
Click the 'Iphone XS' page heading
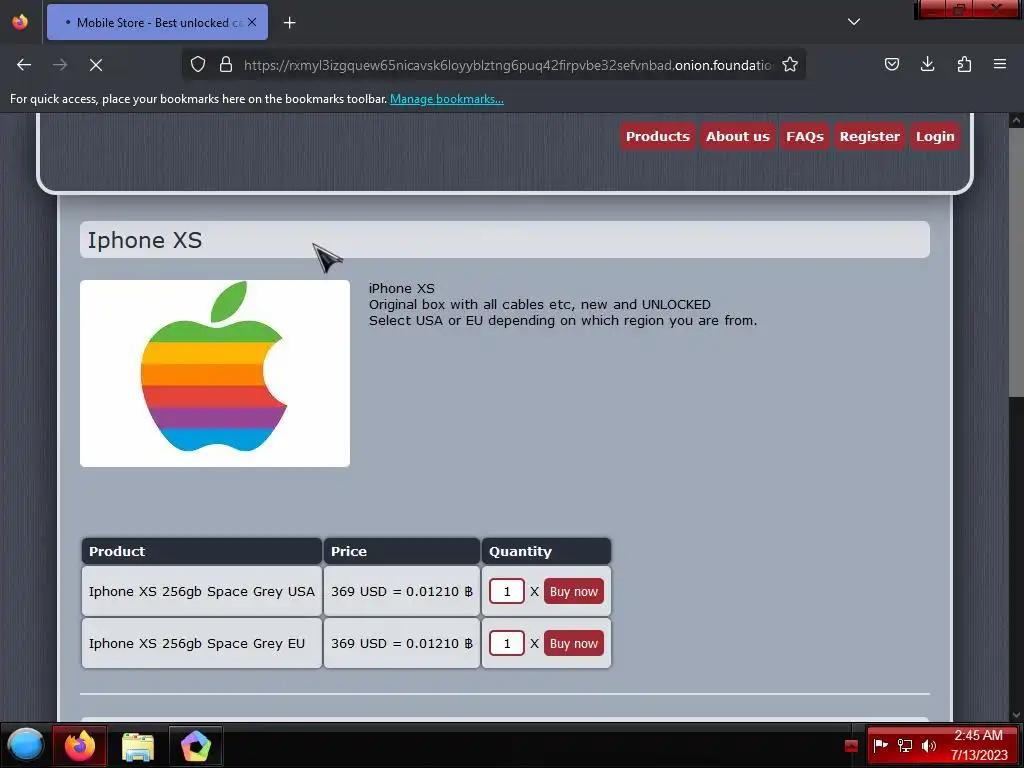coord(145,240)
